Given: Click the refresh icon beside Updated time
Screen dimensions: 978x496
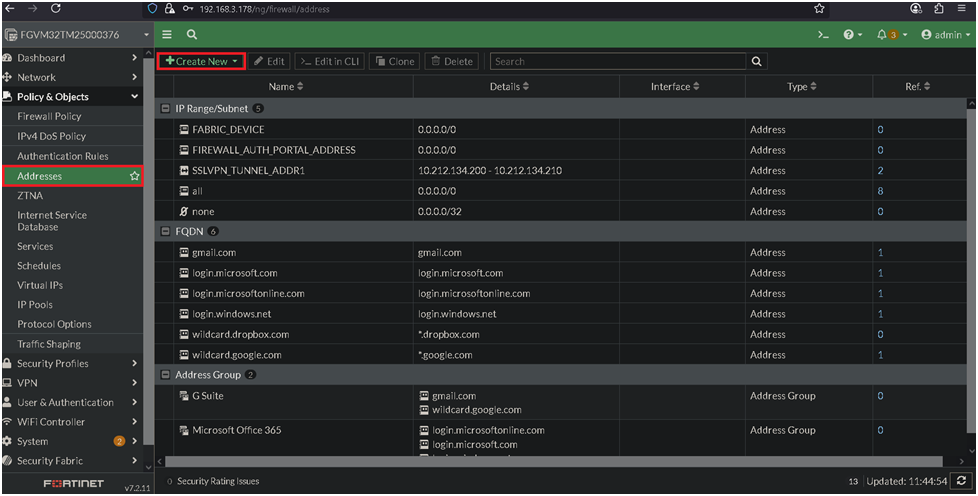Looking at the screenshot, I should click(962, 481).
